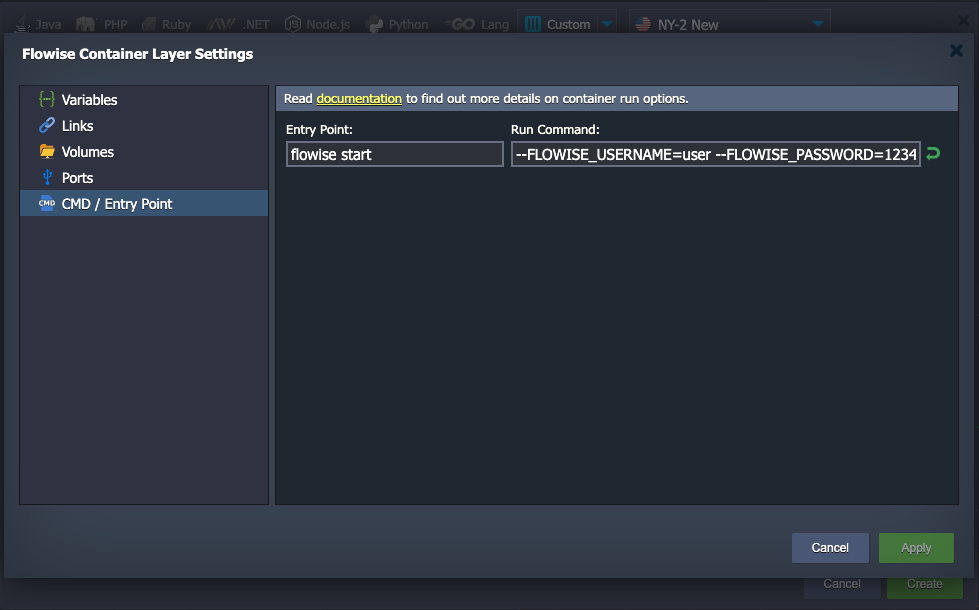Focus the Run Command input field

pos(716,154)
